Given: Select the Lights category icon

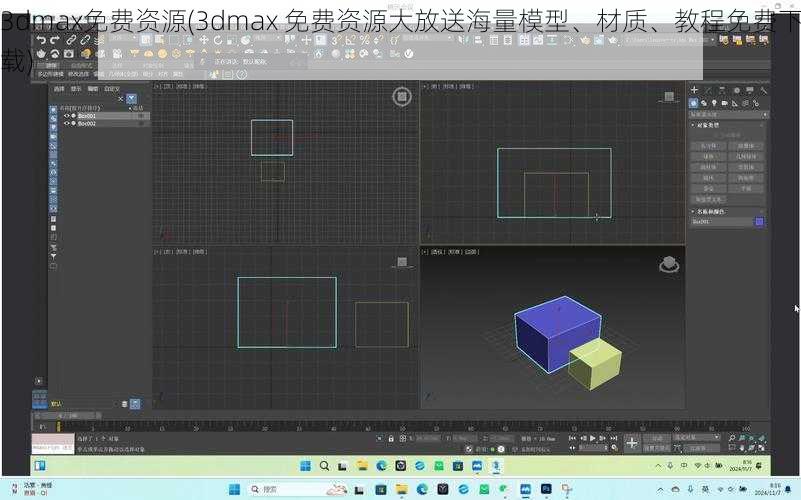Looking at the screenshot, I should pyautogui.click(x=714, y=103).
